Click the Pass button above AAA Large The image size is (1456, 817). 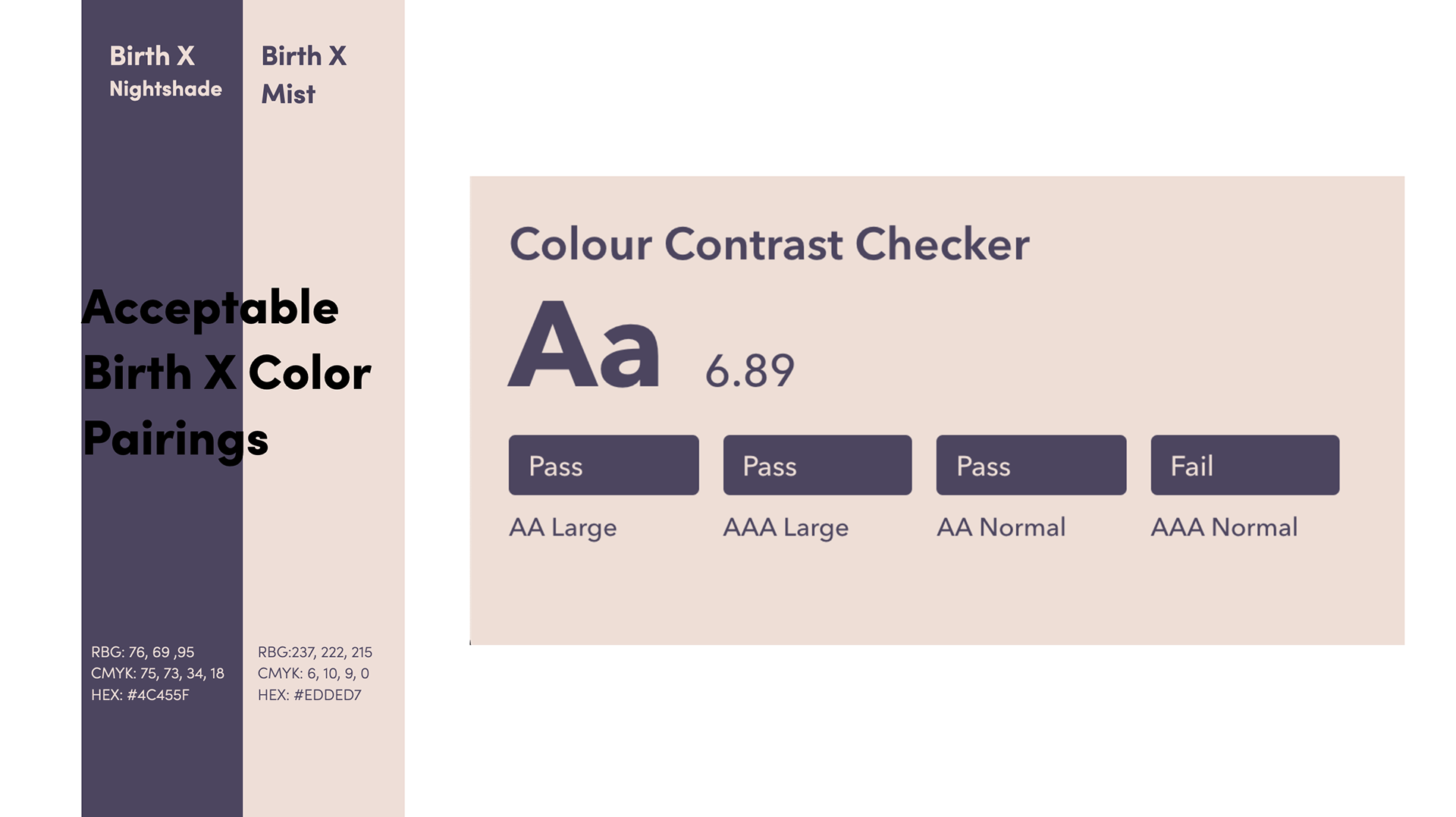coord(817,465)
